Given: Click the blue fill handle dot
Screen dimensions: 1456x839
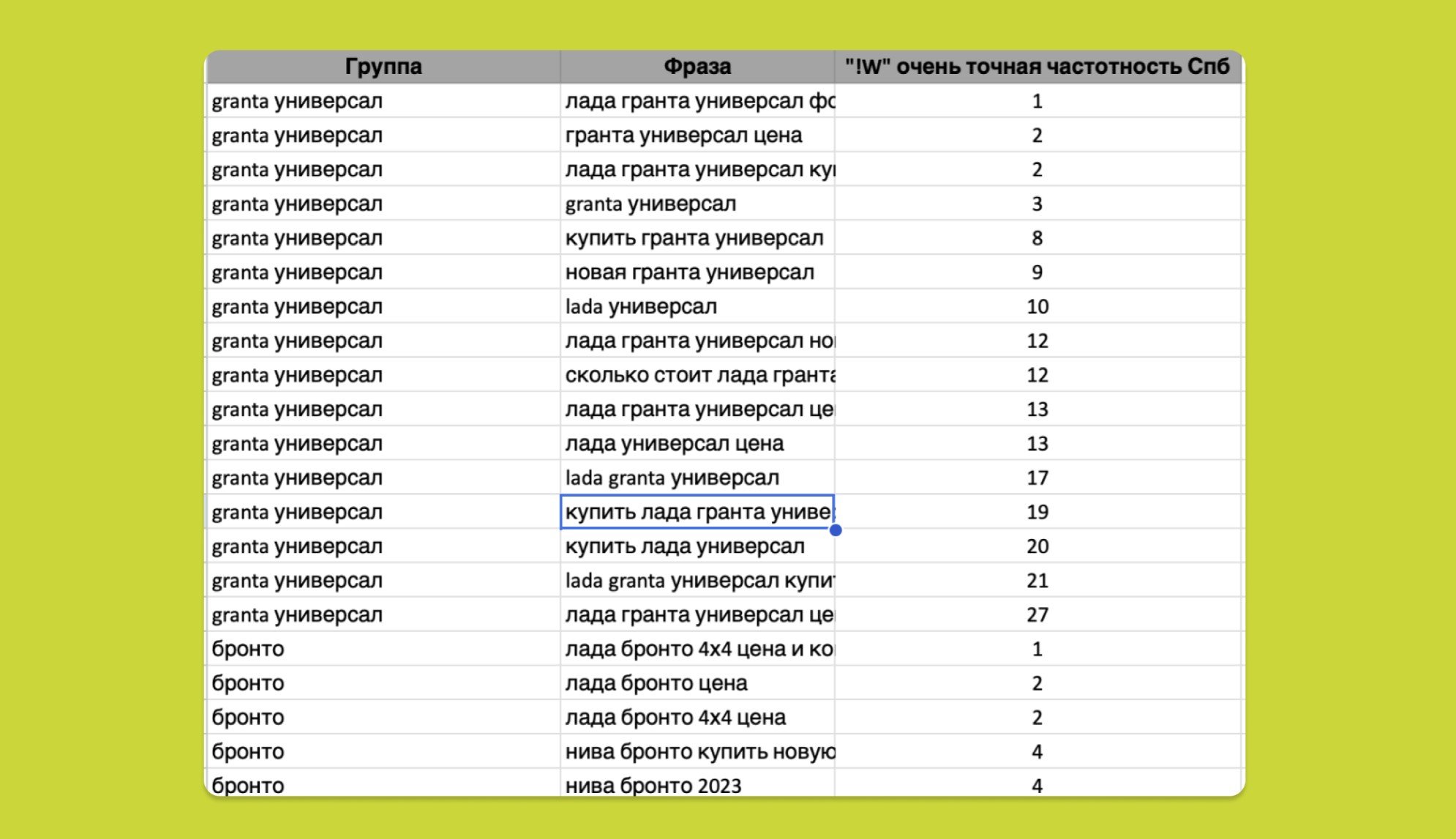Looking at the screenshot, I should [836, 530].
